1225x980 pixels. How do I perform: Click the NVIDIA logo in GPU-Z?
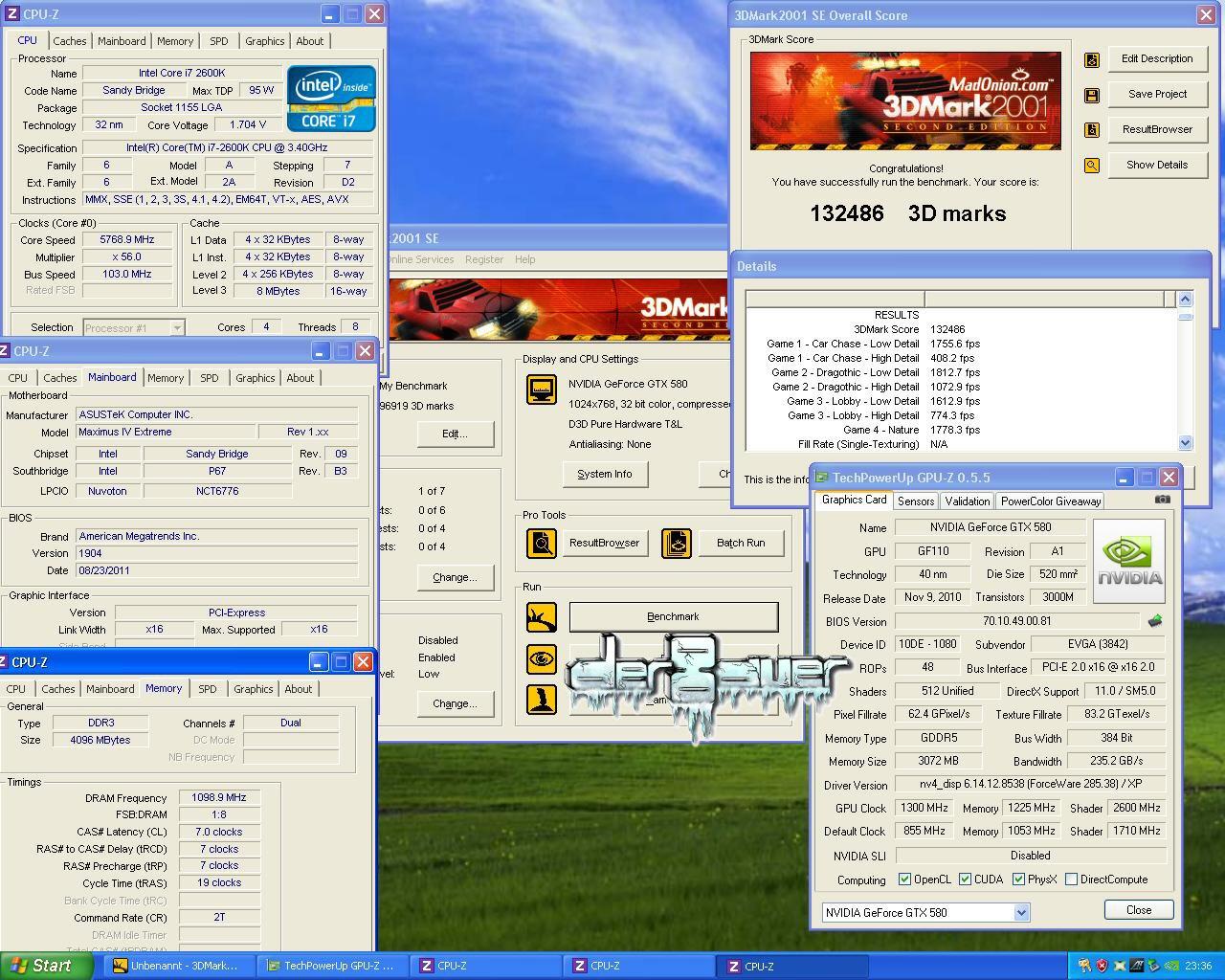coord(1129,561)
